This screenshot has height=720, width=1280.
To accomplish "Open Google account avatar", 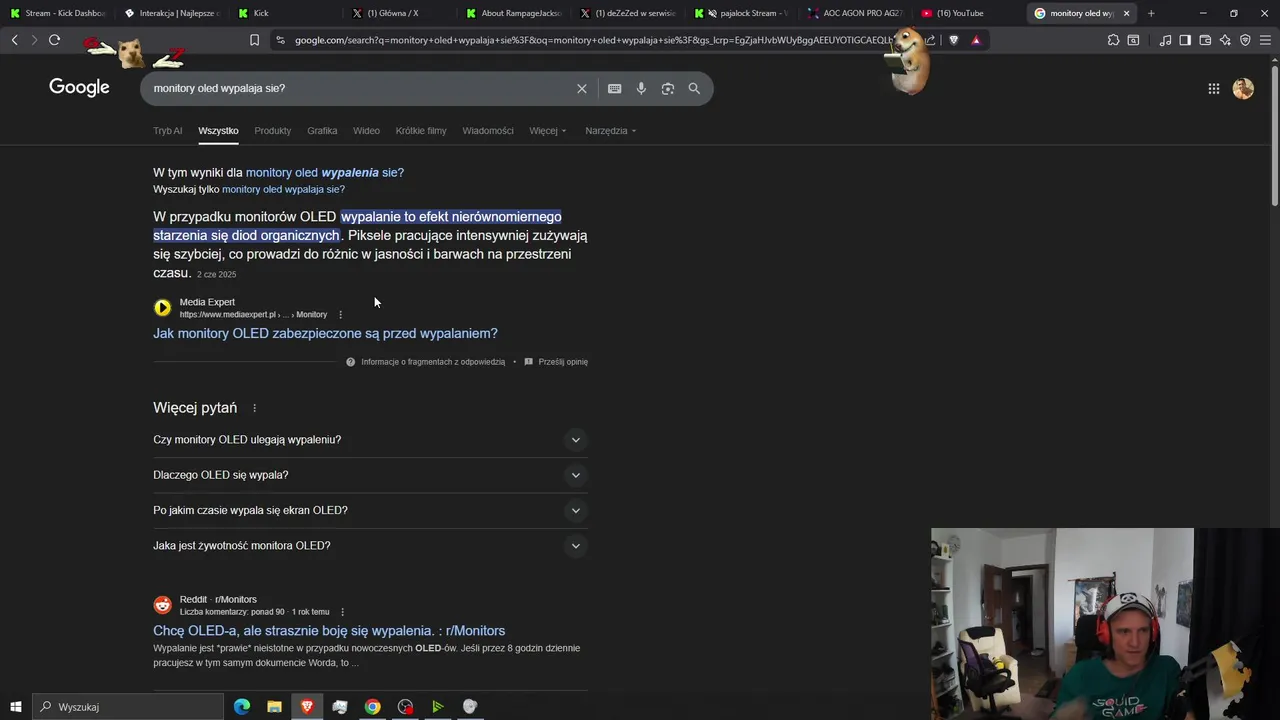I will [x=1243, y=88].
